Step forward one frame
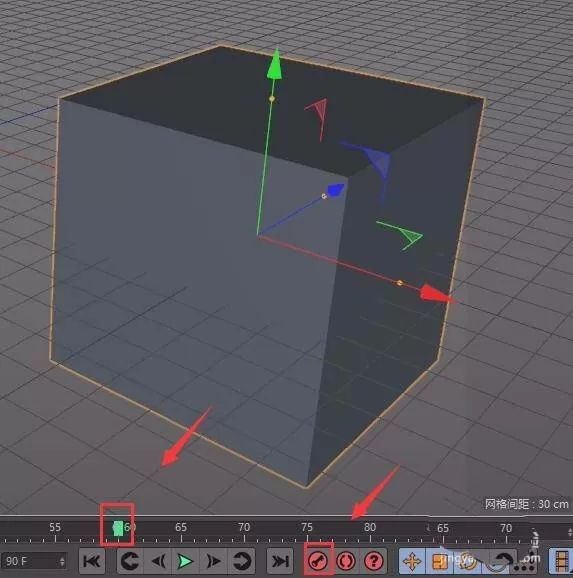Screen dimensions: 573x578 (213, 561)
